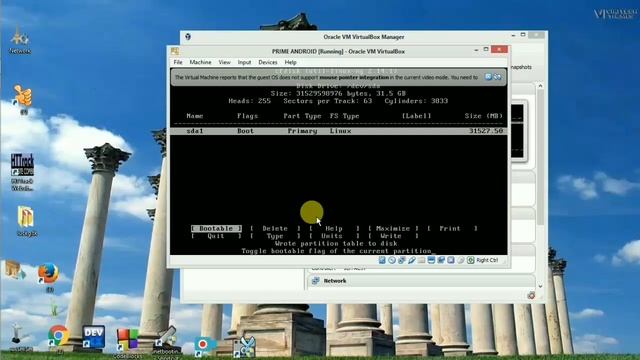Click the VirtualBox Manager title bar icon
Image resolution: width=640 pixels, height=360 pixels.
[188, 37]
